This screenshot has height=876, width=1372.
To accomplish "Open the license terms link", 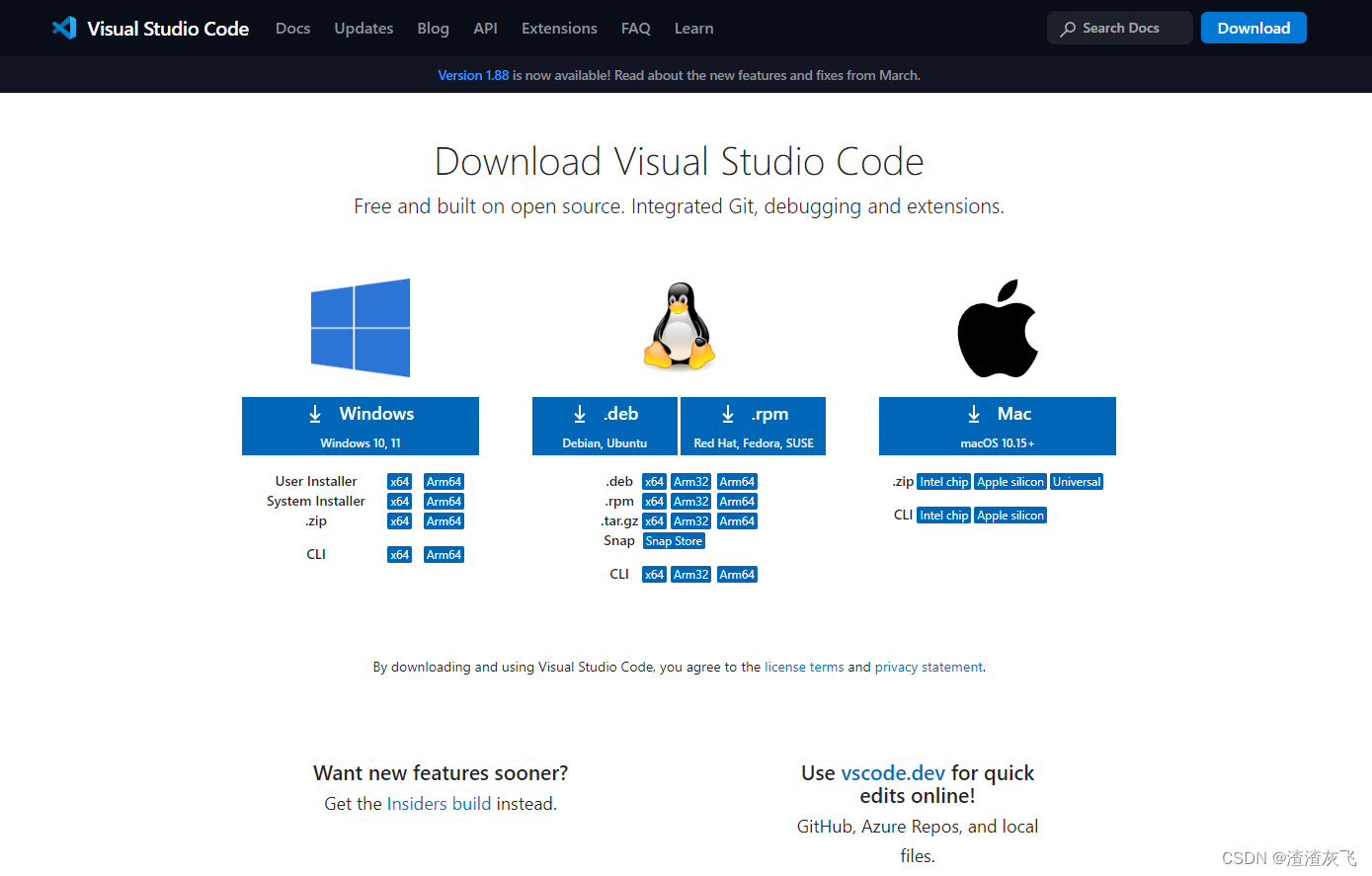I will [804, 668].
